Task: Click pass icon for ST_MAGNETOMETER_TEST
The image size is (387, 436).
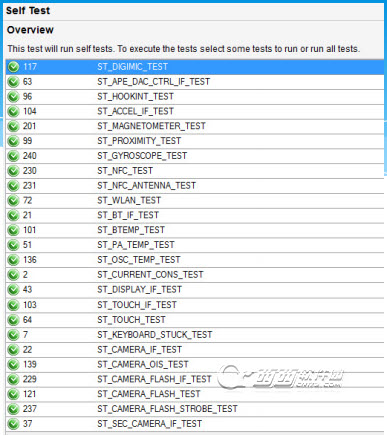Action: 13,126
